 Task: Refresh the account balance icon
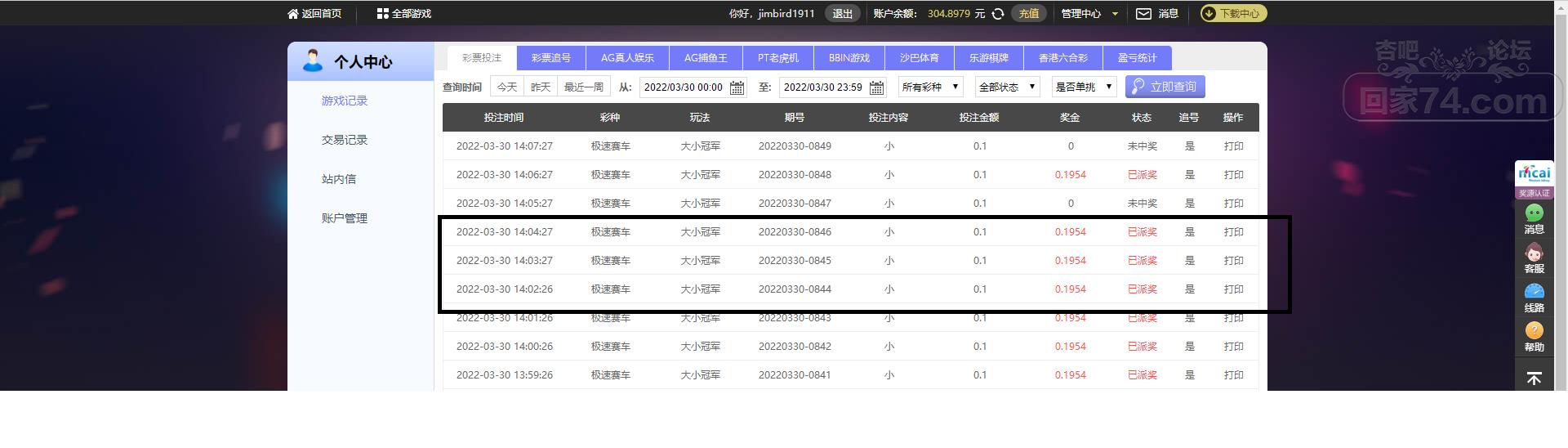997,14
